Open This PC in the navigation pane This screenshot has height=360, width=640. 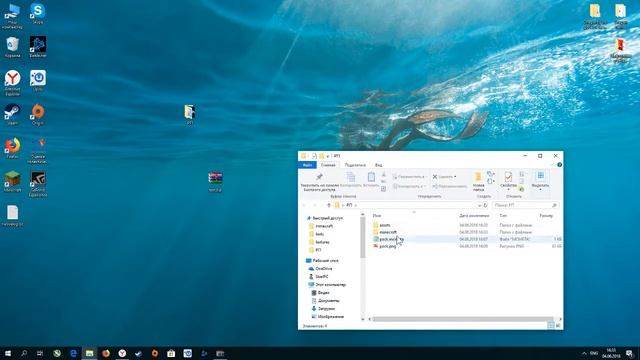click(327, 284)
